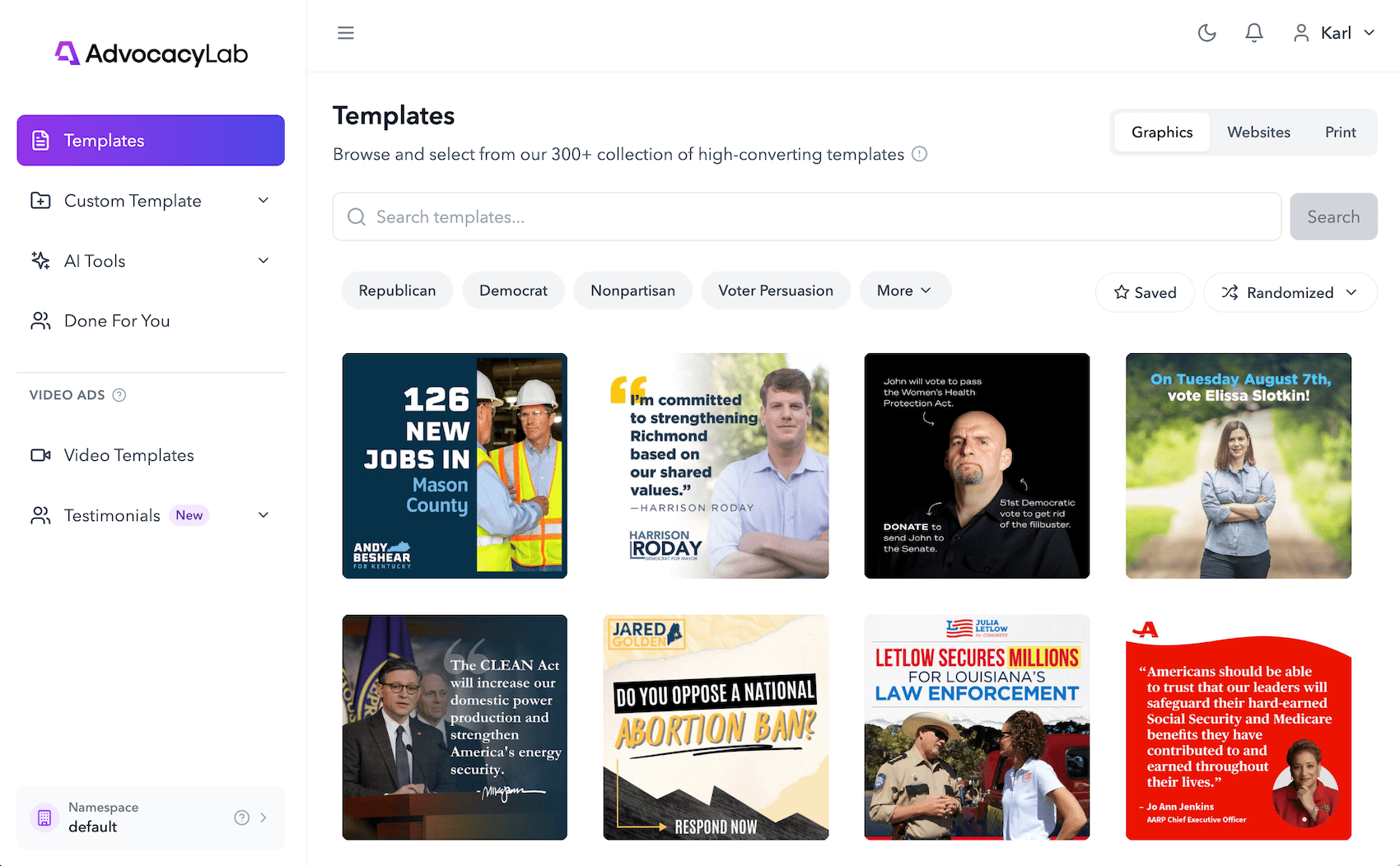This screenshot has width=1400, height=866.
Task: Open notifications bell icon
Action: pos(1254,33)
